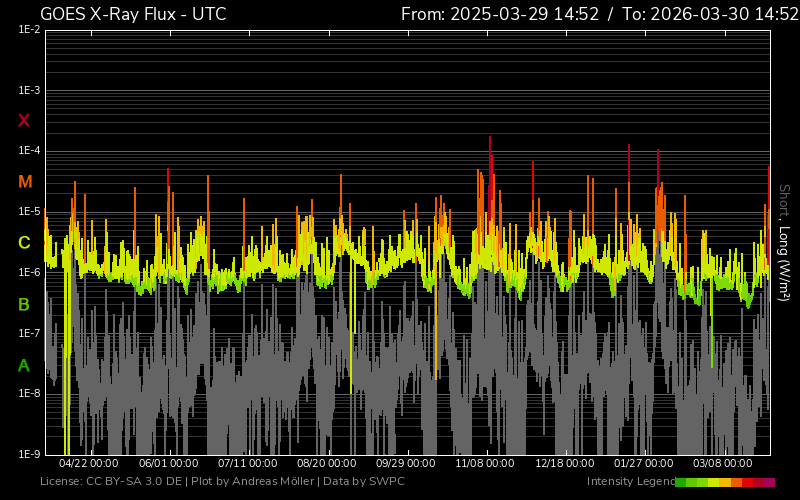Click the Intensity Legend color bar
Image resolution: width=800 pixels, height=500 pixels.
pos(724,482)
